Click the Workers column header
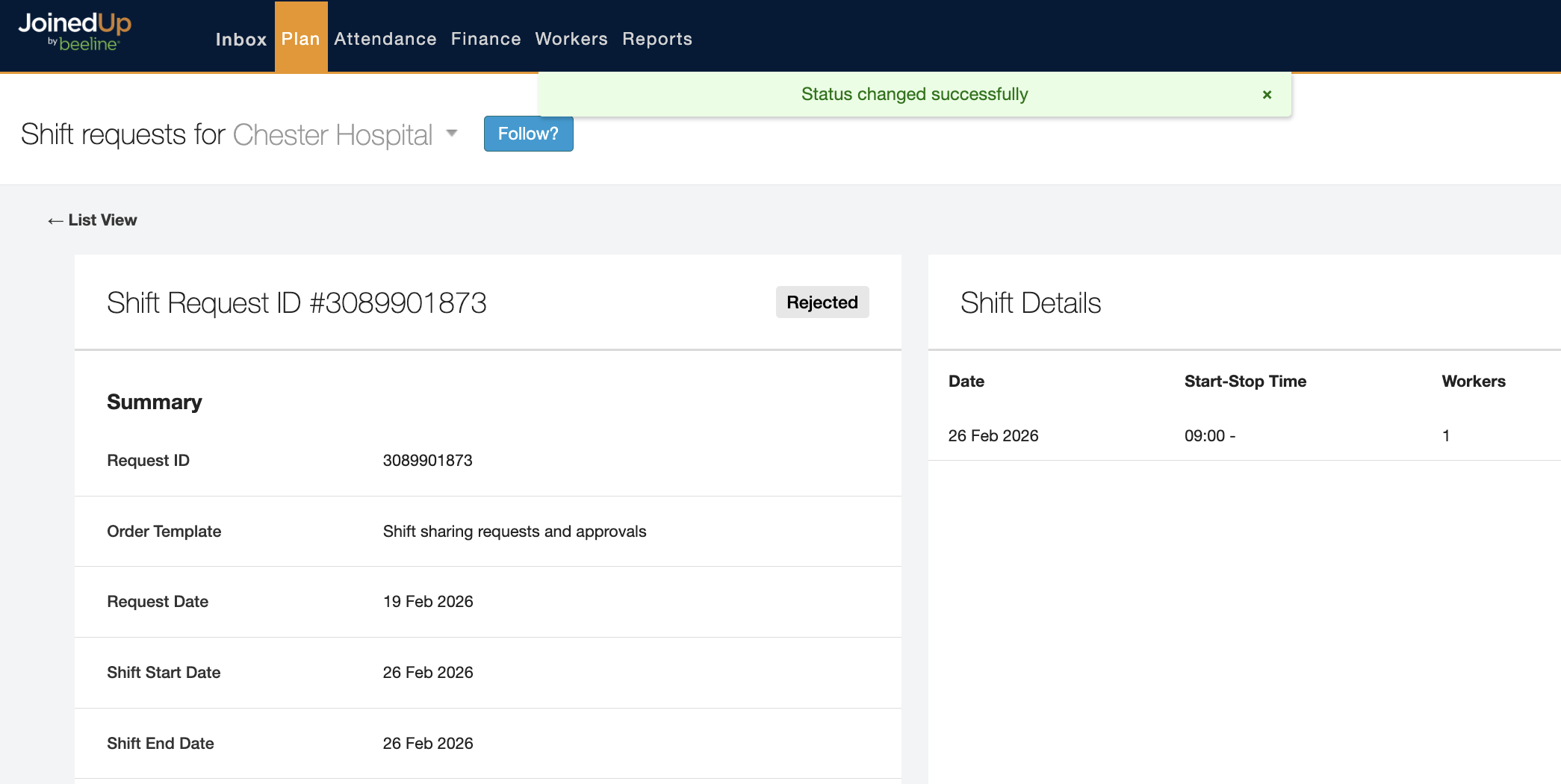Viewport: 1561px width, 784px height. tap(1474, 381)
